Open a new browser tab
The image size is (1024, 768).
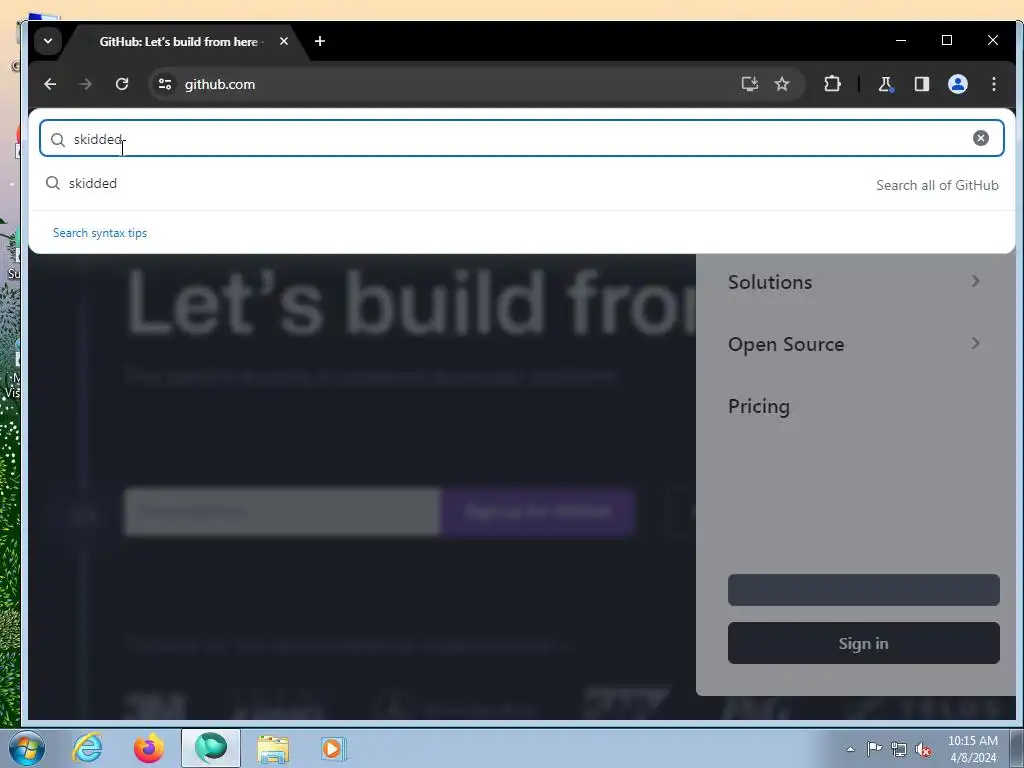(x=320, y=41)
